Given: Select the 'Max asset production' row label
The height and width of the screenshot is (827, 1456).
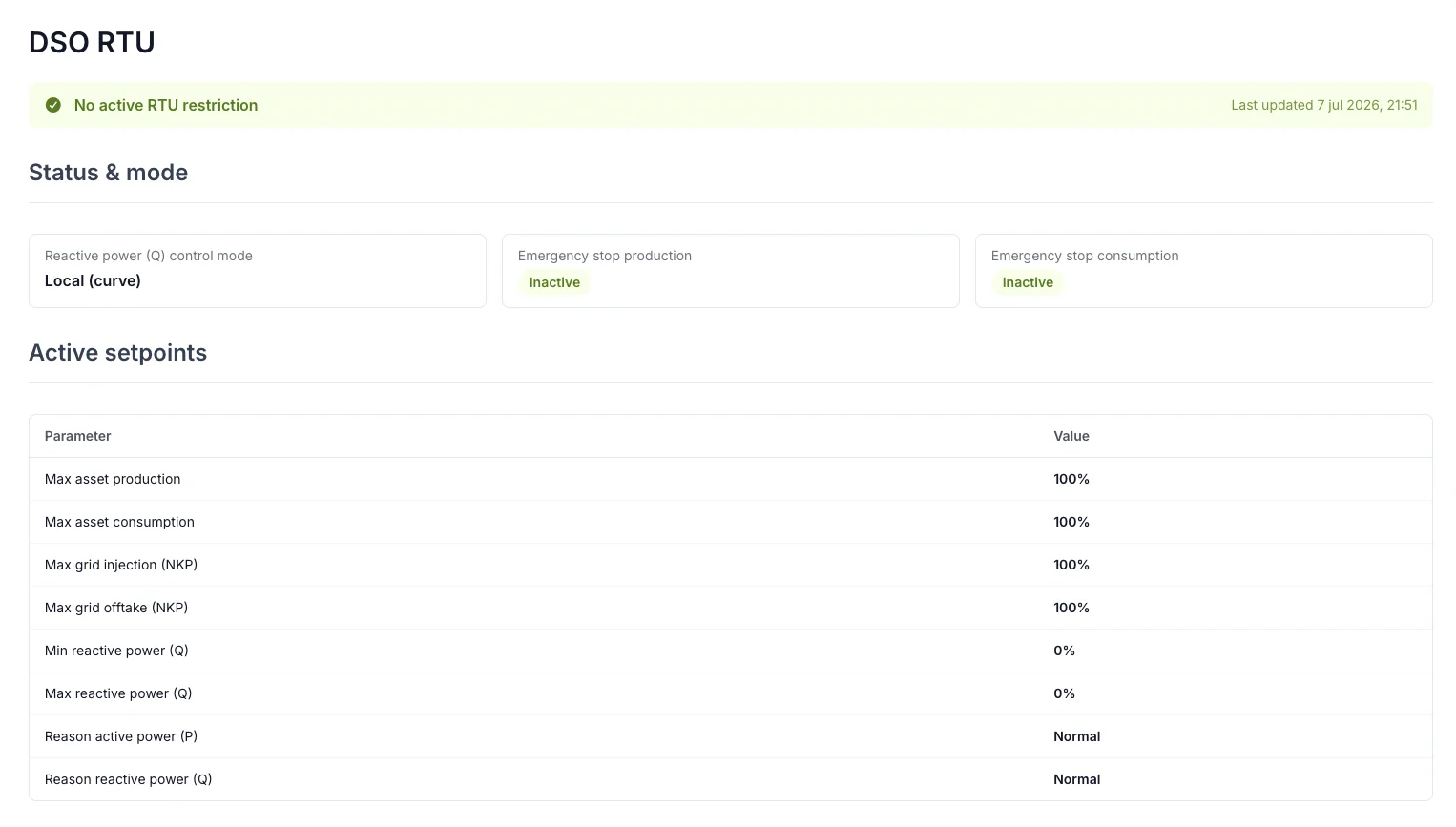Looking at the screenshot, I should pyautogui.click(x=113, y=479).
